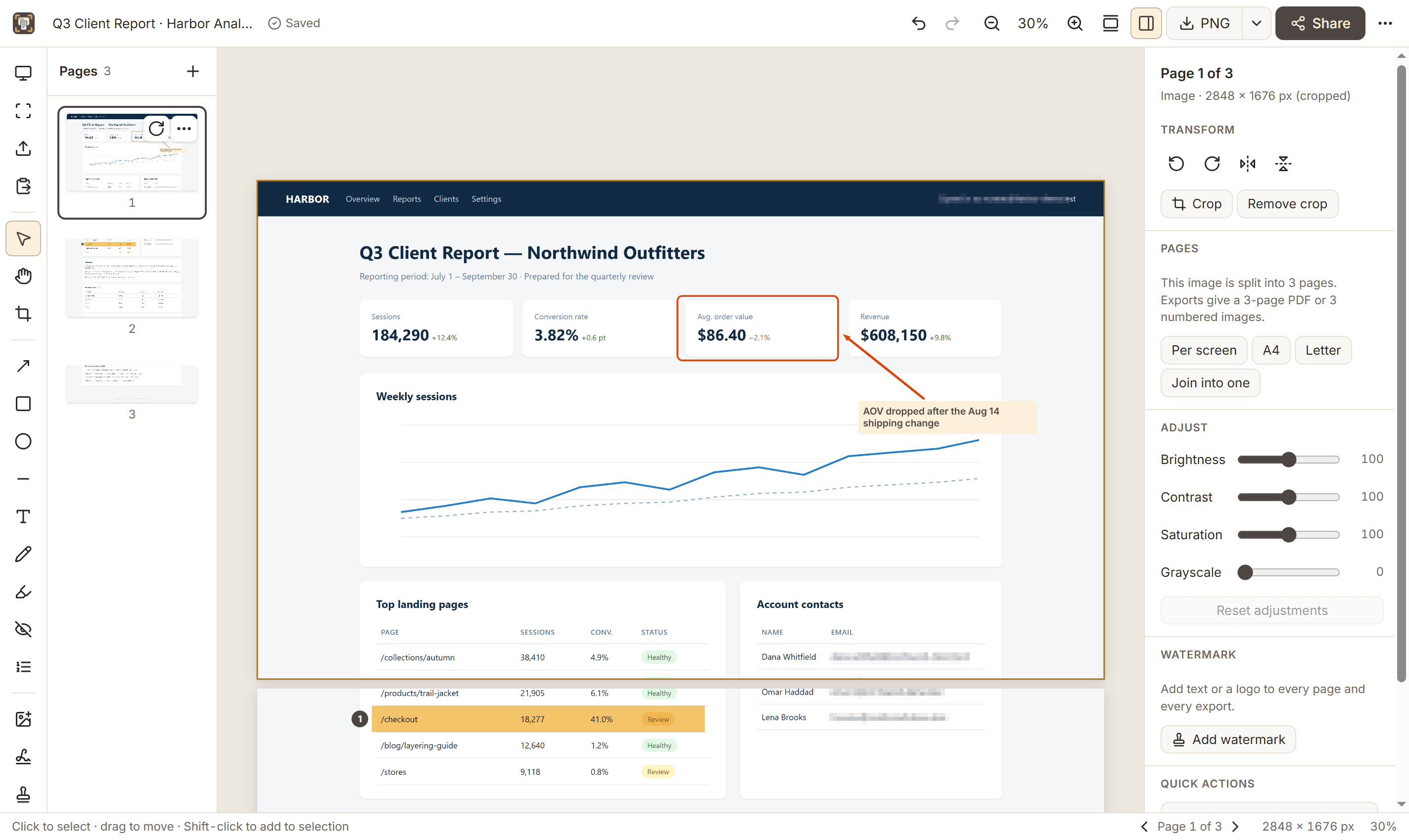The image size is (1409, 840).
Task: Select the highlighter tool
Action: (23, 592)
